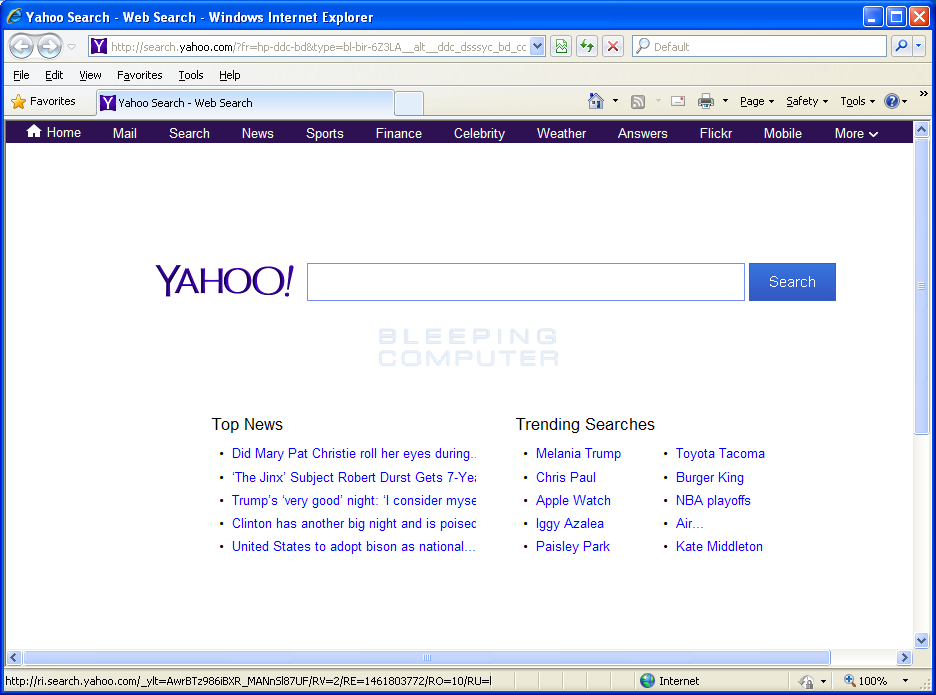The height and width of the screenshot is (695, 936).
Task: Expand the Home button dropdown arrow
Action: point(615,101)
